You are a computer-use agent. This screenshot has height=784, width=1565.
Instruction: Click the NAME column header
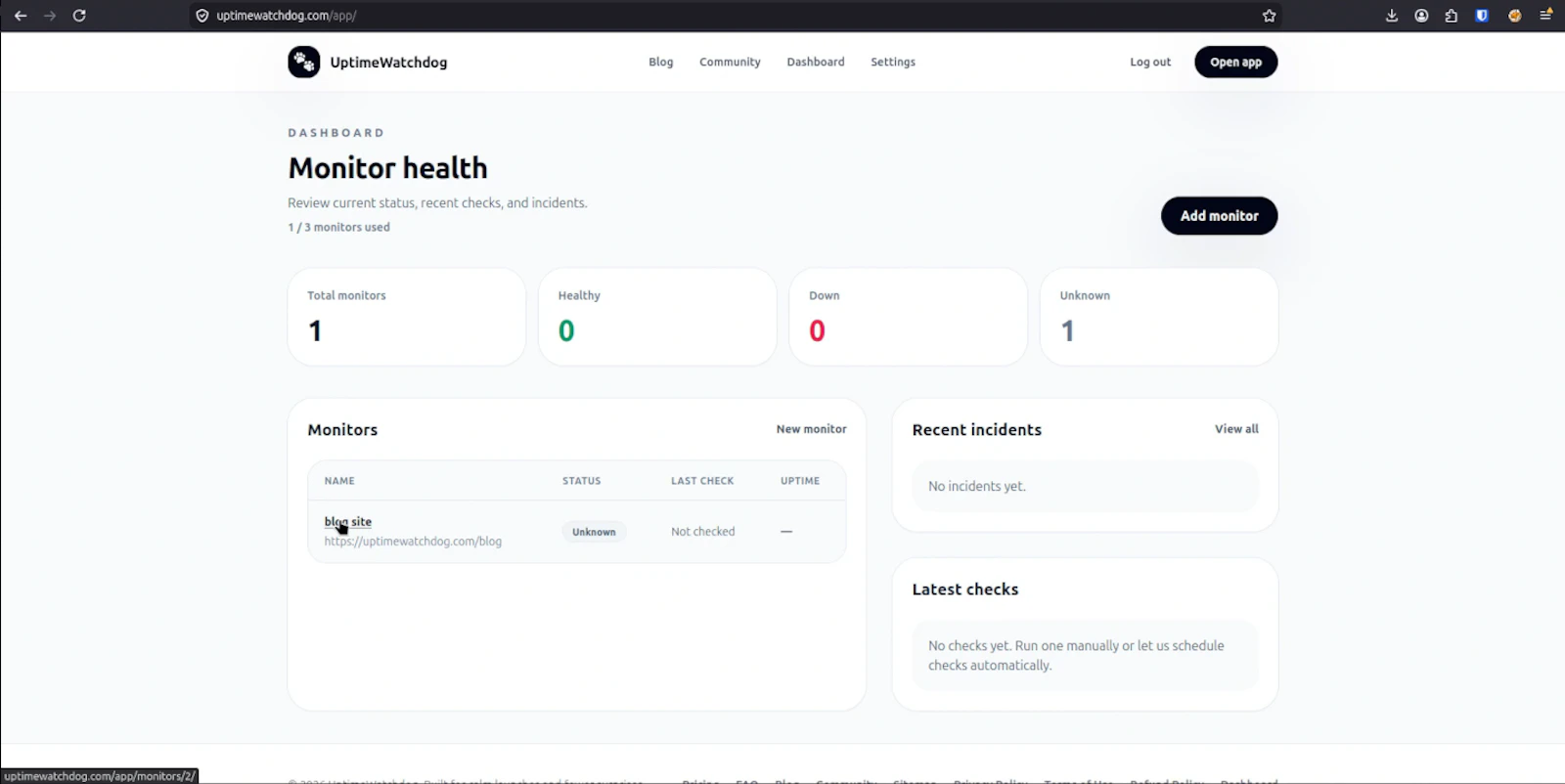pyautogui.click(x=339, y=481)
